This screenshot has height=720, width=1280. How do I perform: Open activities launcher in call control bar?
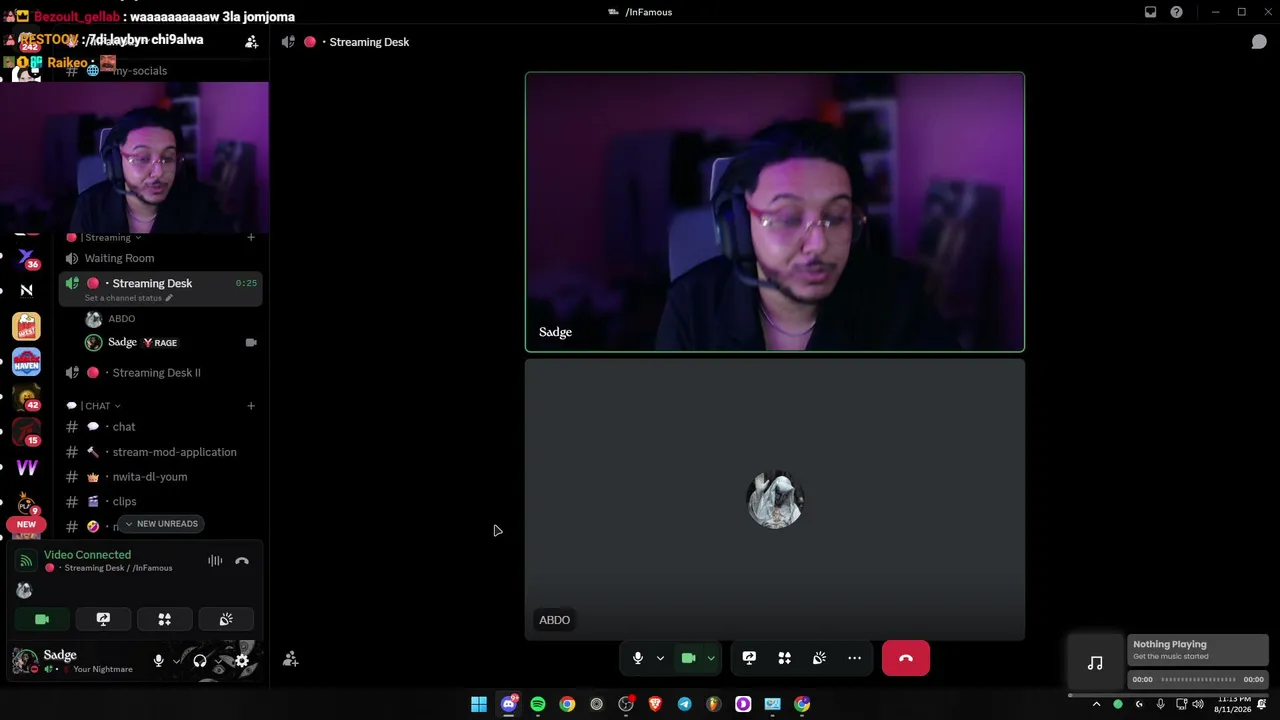(784, 658)
